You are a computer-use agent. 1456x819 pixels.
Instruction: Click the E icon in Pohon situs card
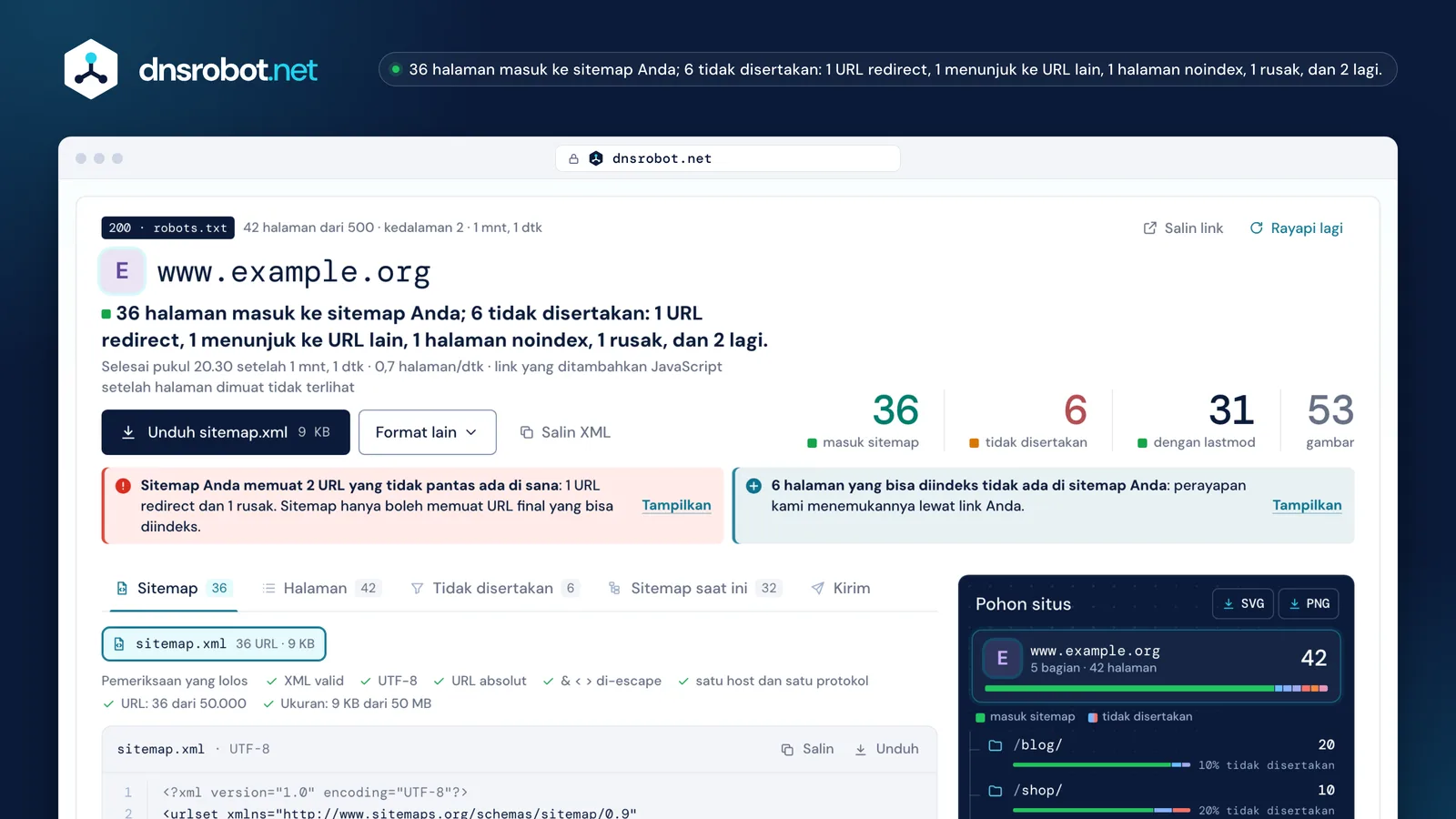pyautogui.click(x=1003, y=658)
